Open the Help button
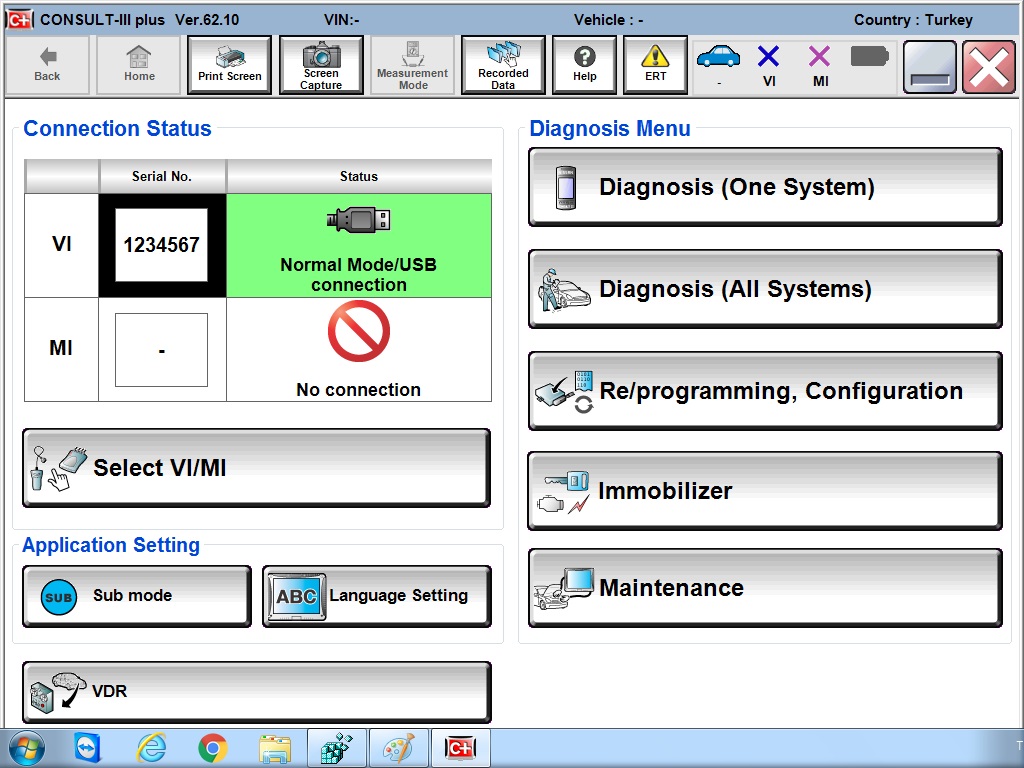The width and height of the screenshot is (1024, 768). click(584, 65)
